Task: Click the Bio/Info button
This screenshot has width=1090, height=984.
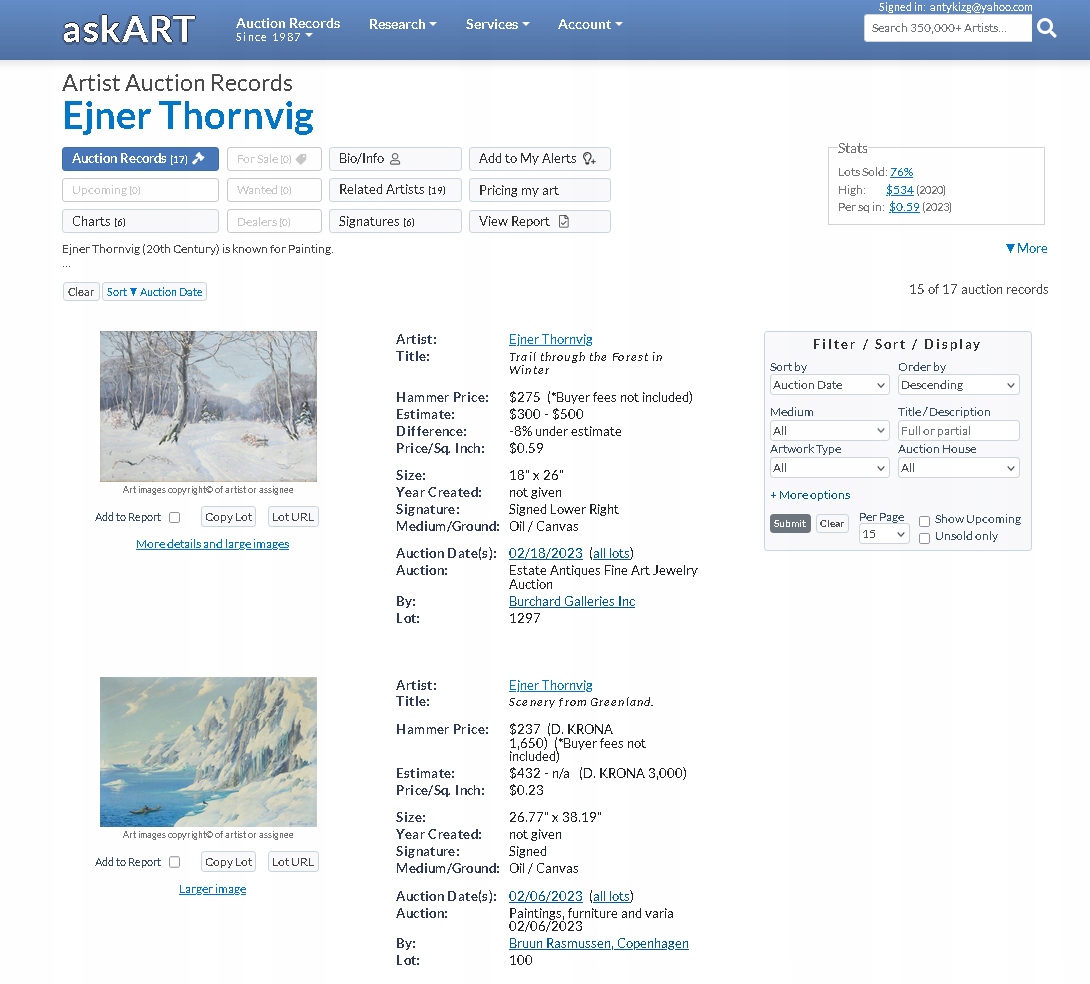Action: pyautogui.click(x=395, y=158)
